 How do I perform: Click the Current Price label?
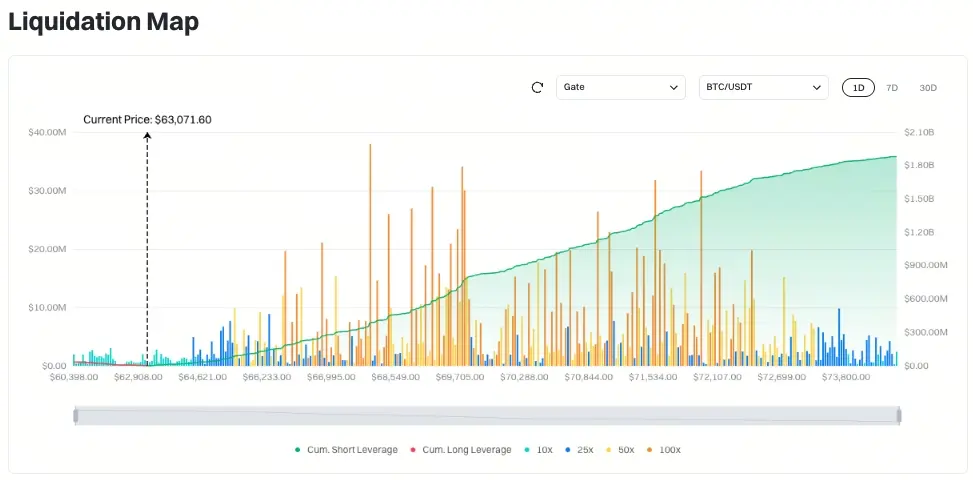point(147,120)
